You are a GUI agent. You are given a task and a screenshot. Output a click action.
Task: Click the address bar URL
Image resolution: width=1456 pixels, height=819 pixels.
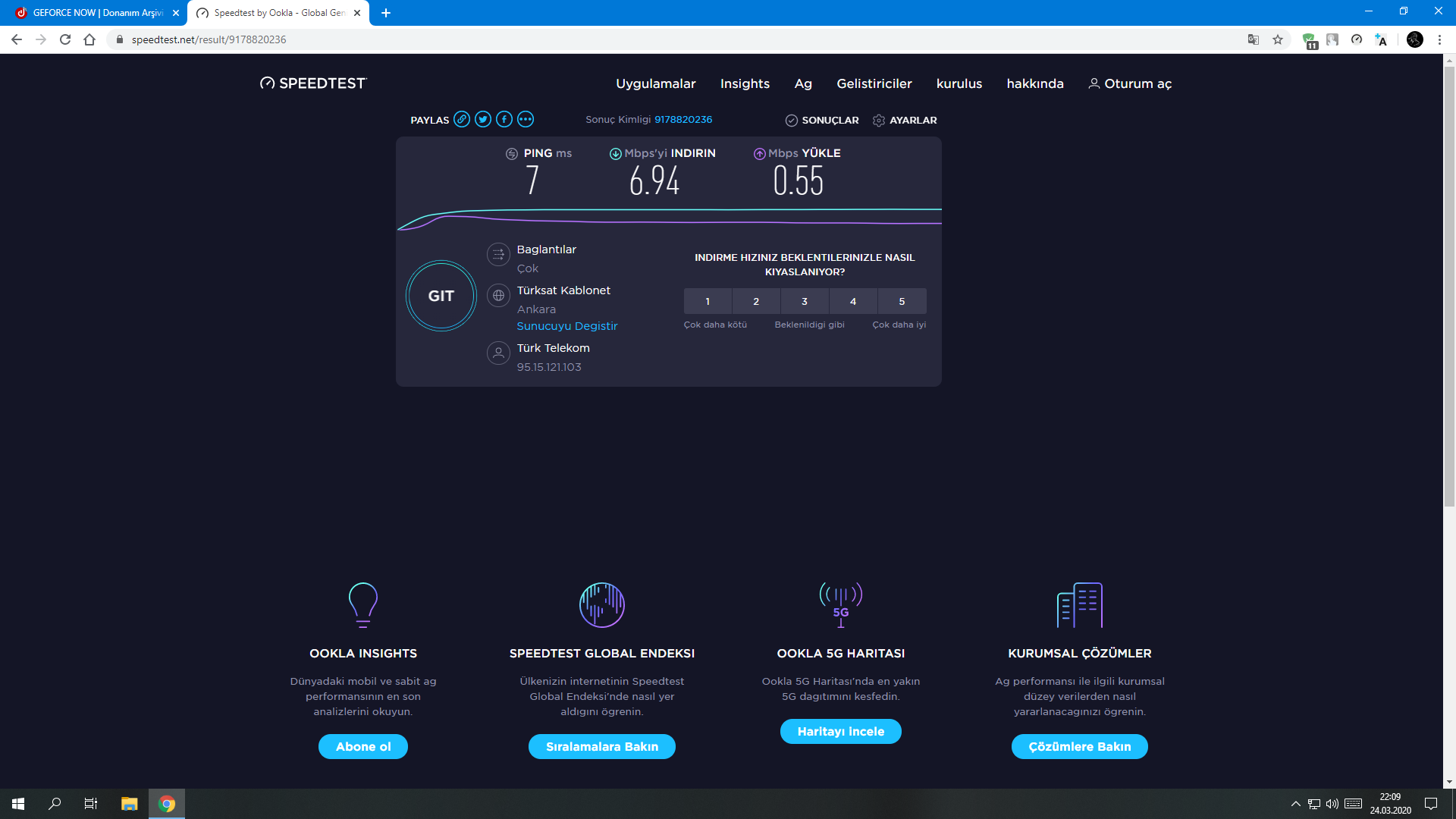[209, 39]
